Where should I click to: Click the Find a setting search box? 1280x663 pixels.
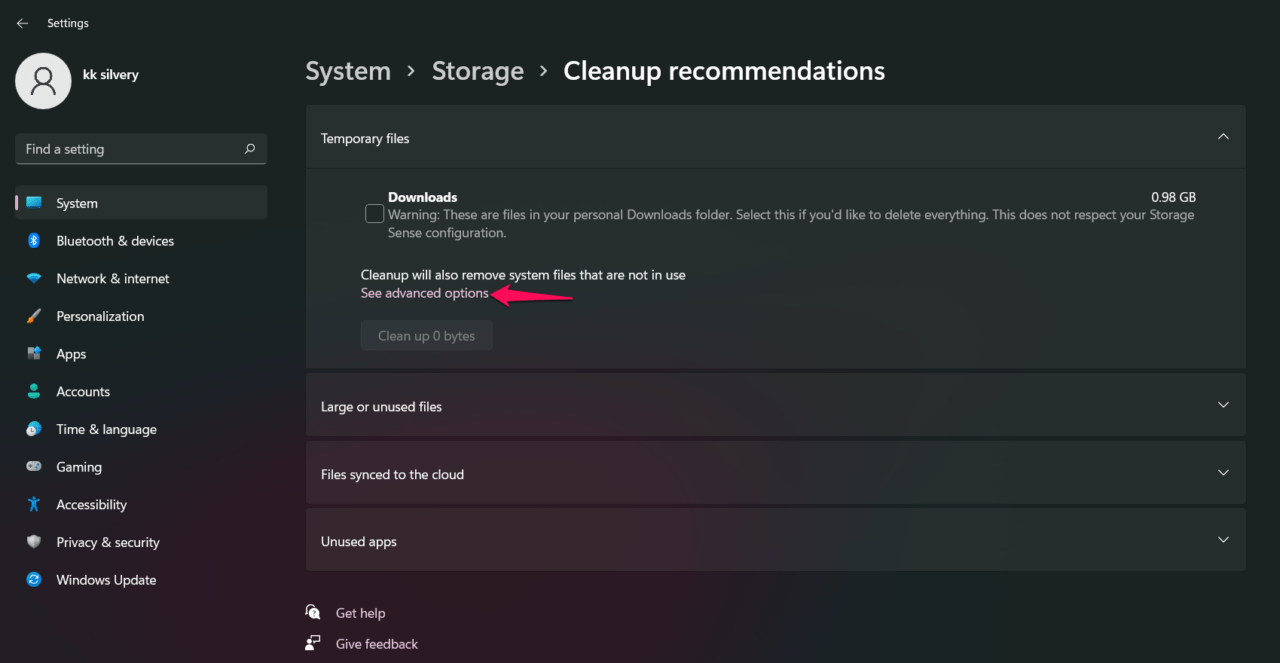pyautogui.click(x=130, y=149)
